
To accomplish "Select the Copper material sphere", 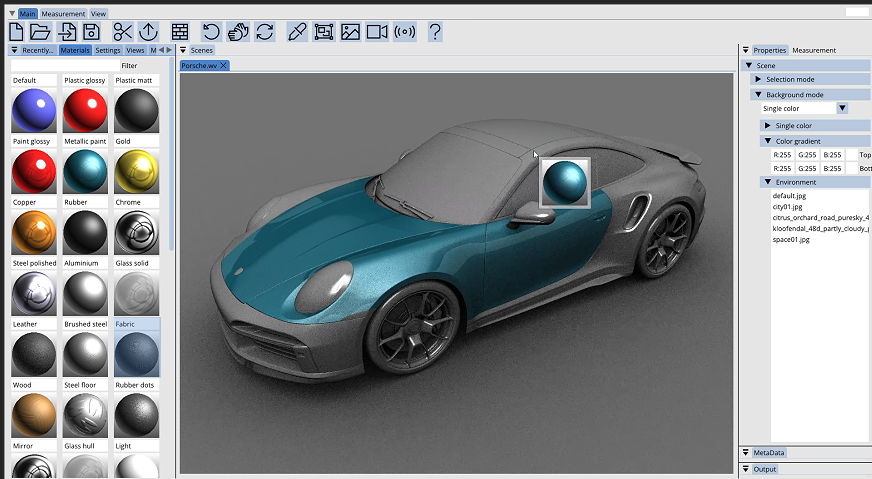I will [x=34, y=233].
